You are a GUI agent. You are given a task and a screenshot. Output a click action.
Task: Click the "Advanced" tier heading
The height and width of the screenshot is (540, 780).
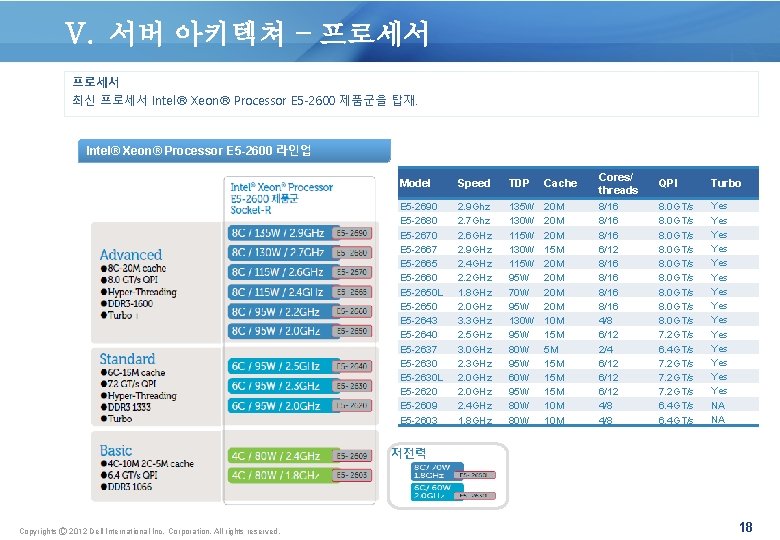click(x=130, y=255)
